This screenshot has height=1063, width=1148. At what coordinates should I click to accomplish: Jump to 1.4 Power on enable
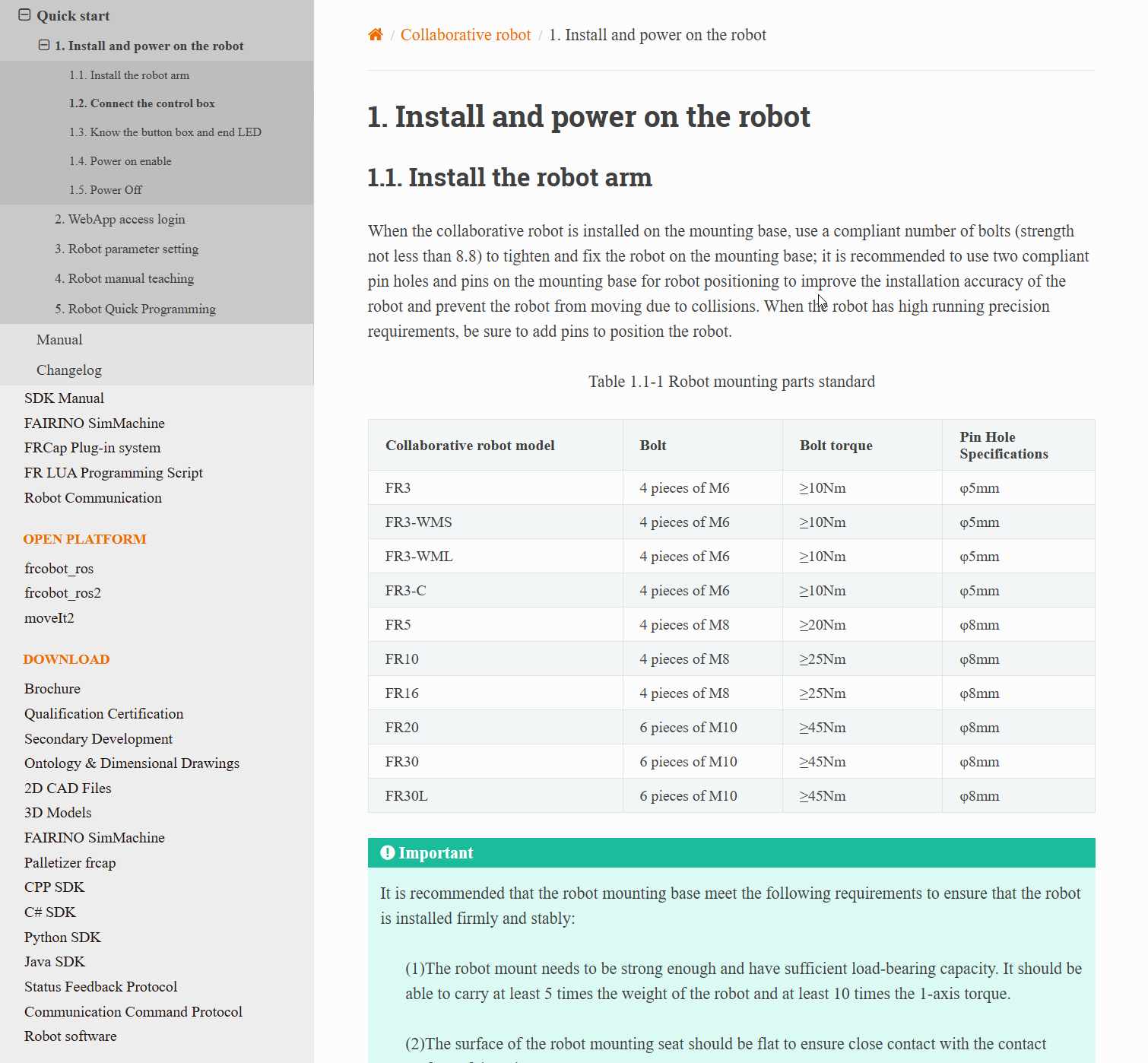point(120,161)
